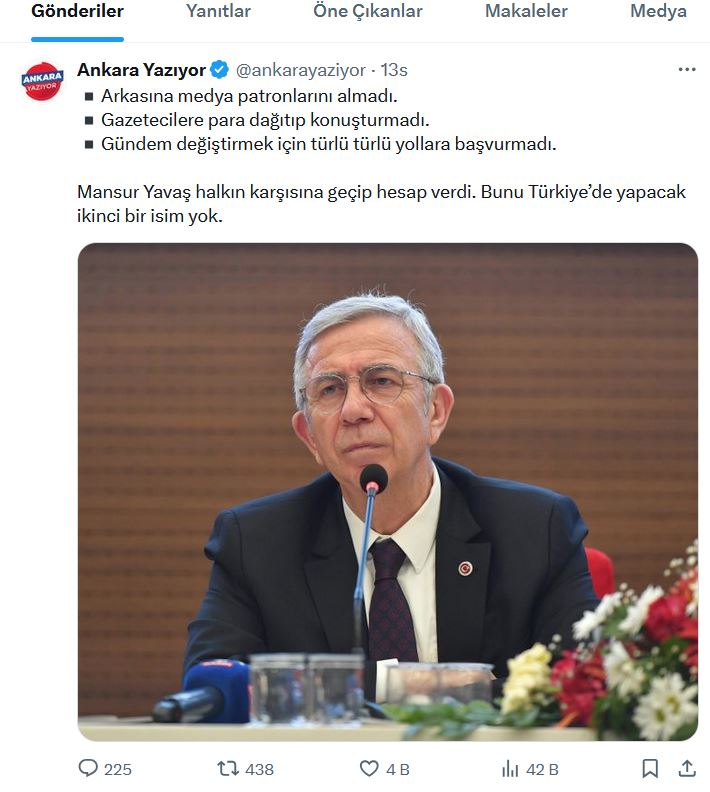710x792 pixels.
Task: View post analytics bar chart icon
Action: pos(510,769)
